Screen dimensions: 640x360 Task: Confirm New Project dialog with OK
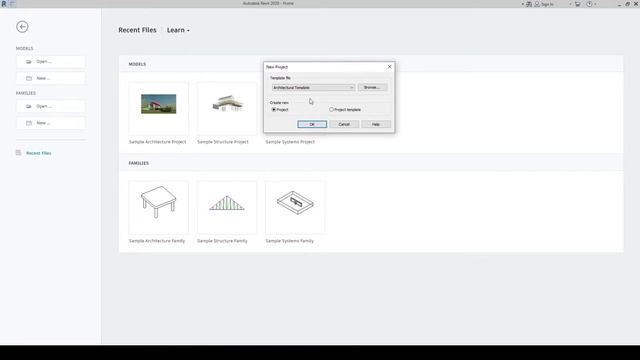click(x=312, y=124)
